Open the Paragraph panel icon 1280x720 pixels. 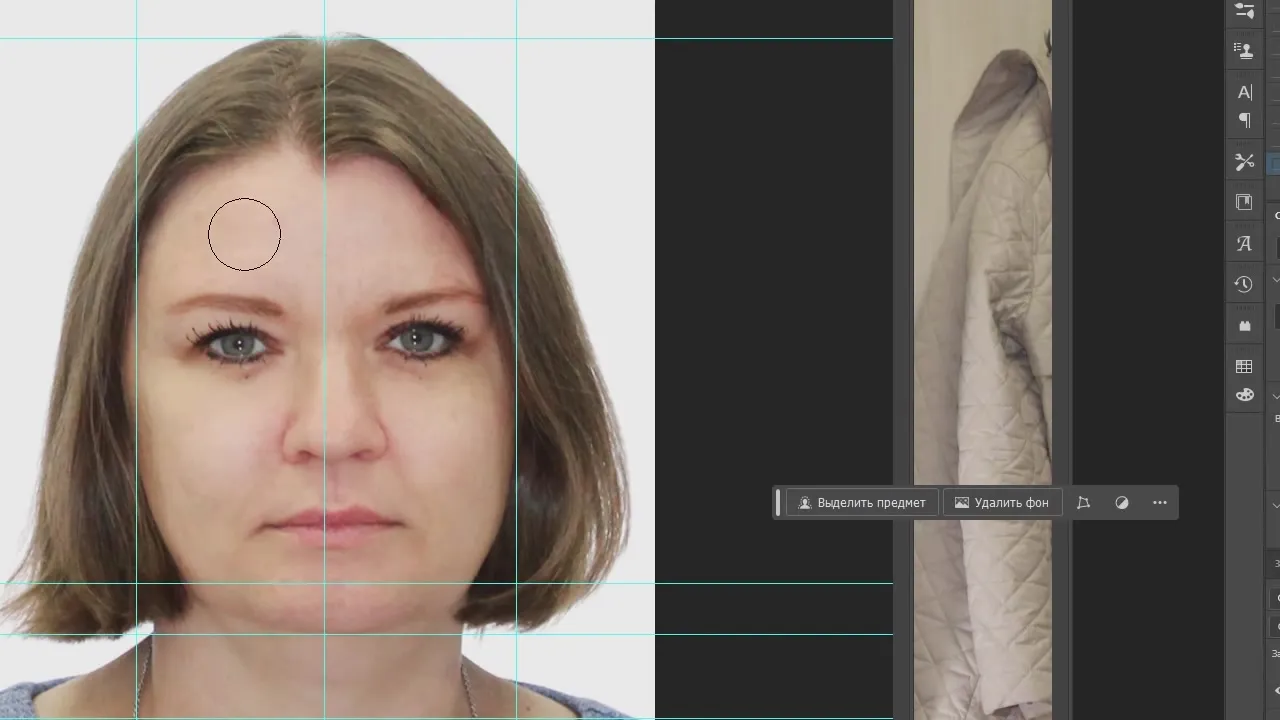tap(1244, 121)
